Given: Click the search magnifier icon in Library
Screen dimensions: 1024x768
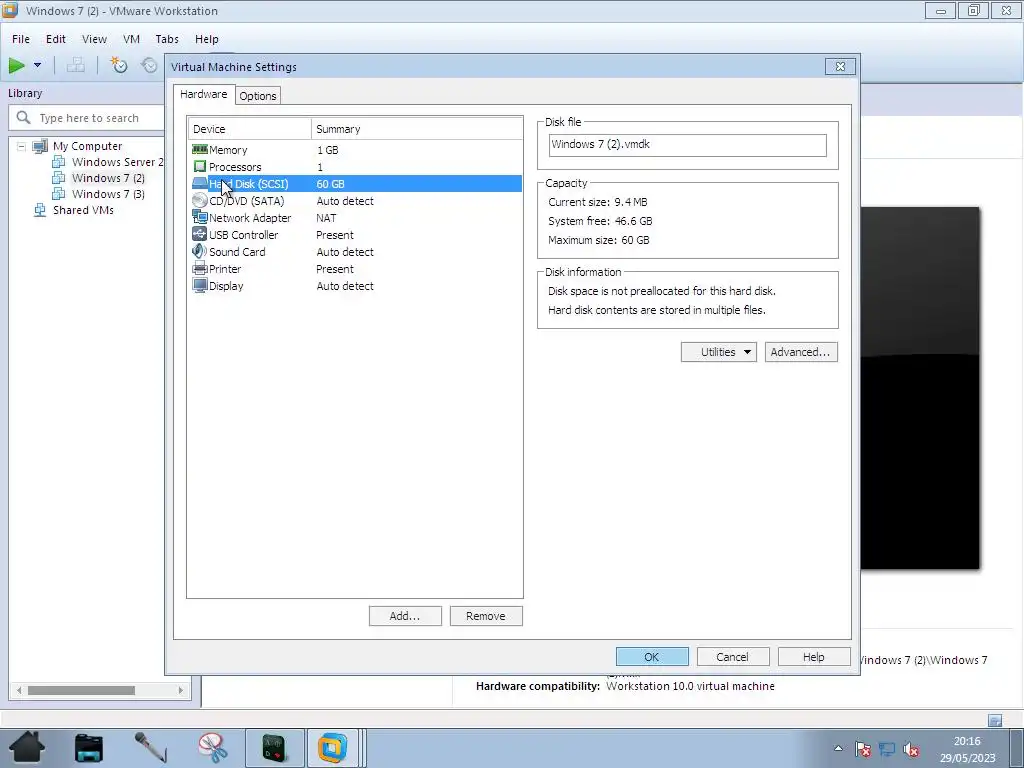Looking at the screenshot, I should (24, 118).
